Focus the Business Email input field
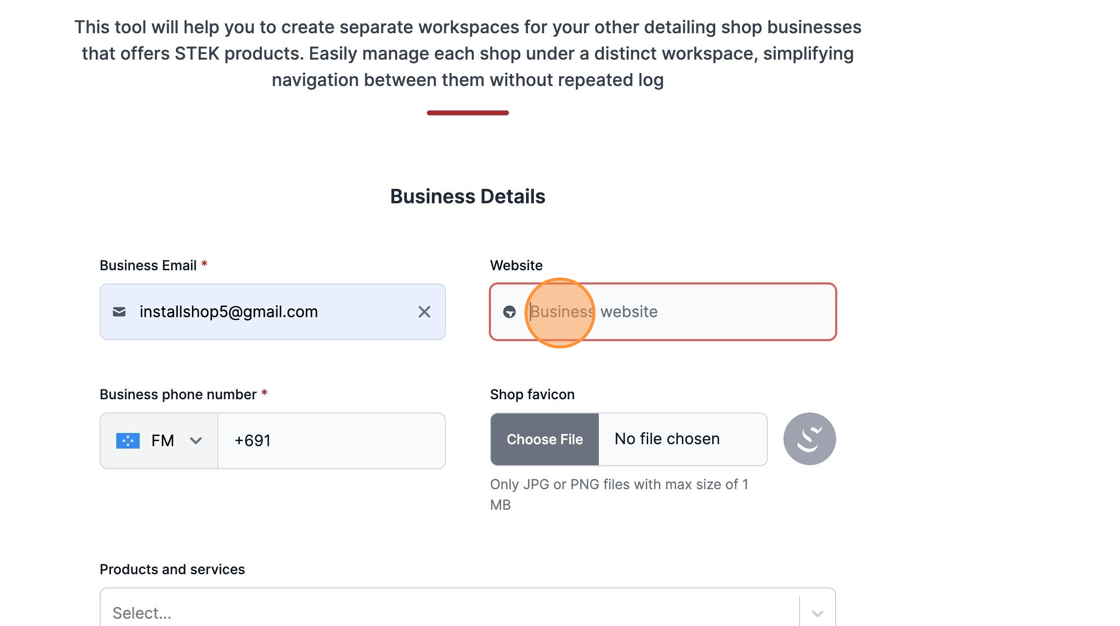Screen dimensions: 1120x626 (270, 312)
